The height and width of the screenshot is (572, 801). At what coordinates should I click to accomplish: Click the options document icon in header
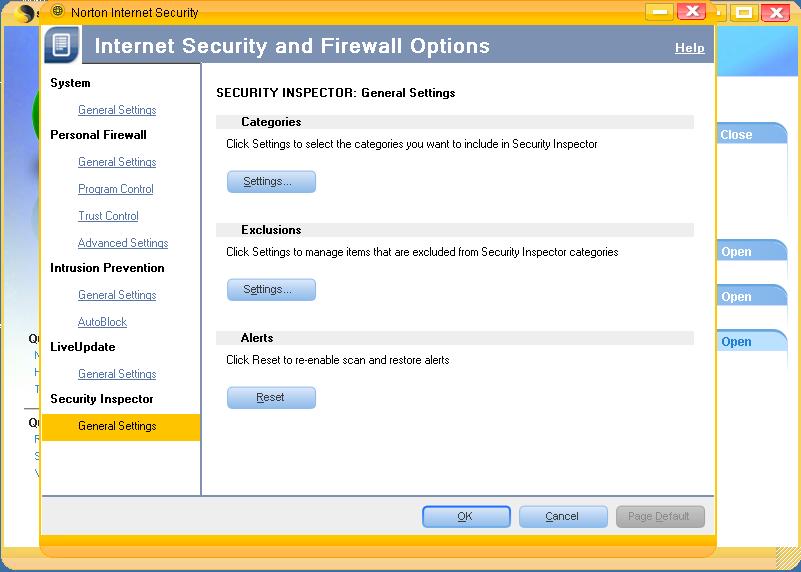coord(61,44)
